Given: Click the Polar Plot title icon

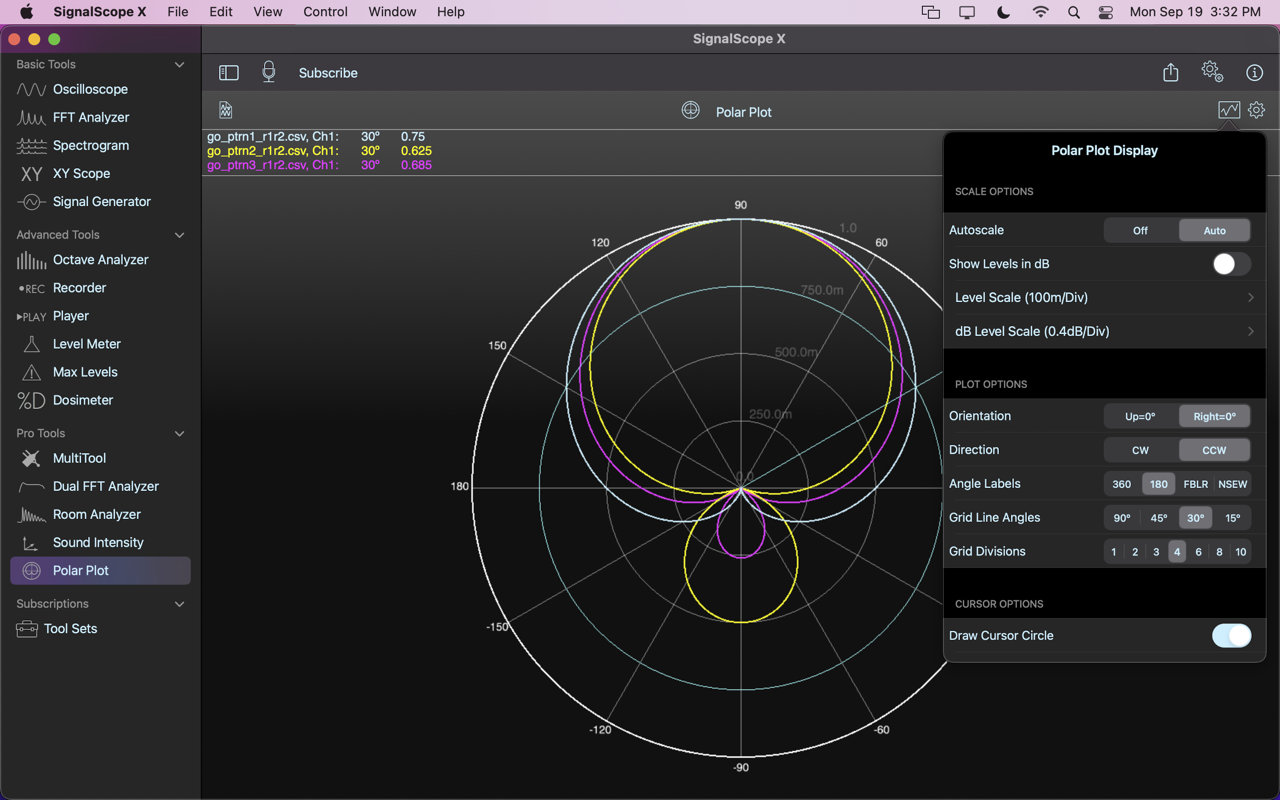Looking at the screenshot, I should coord(690,110).
